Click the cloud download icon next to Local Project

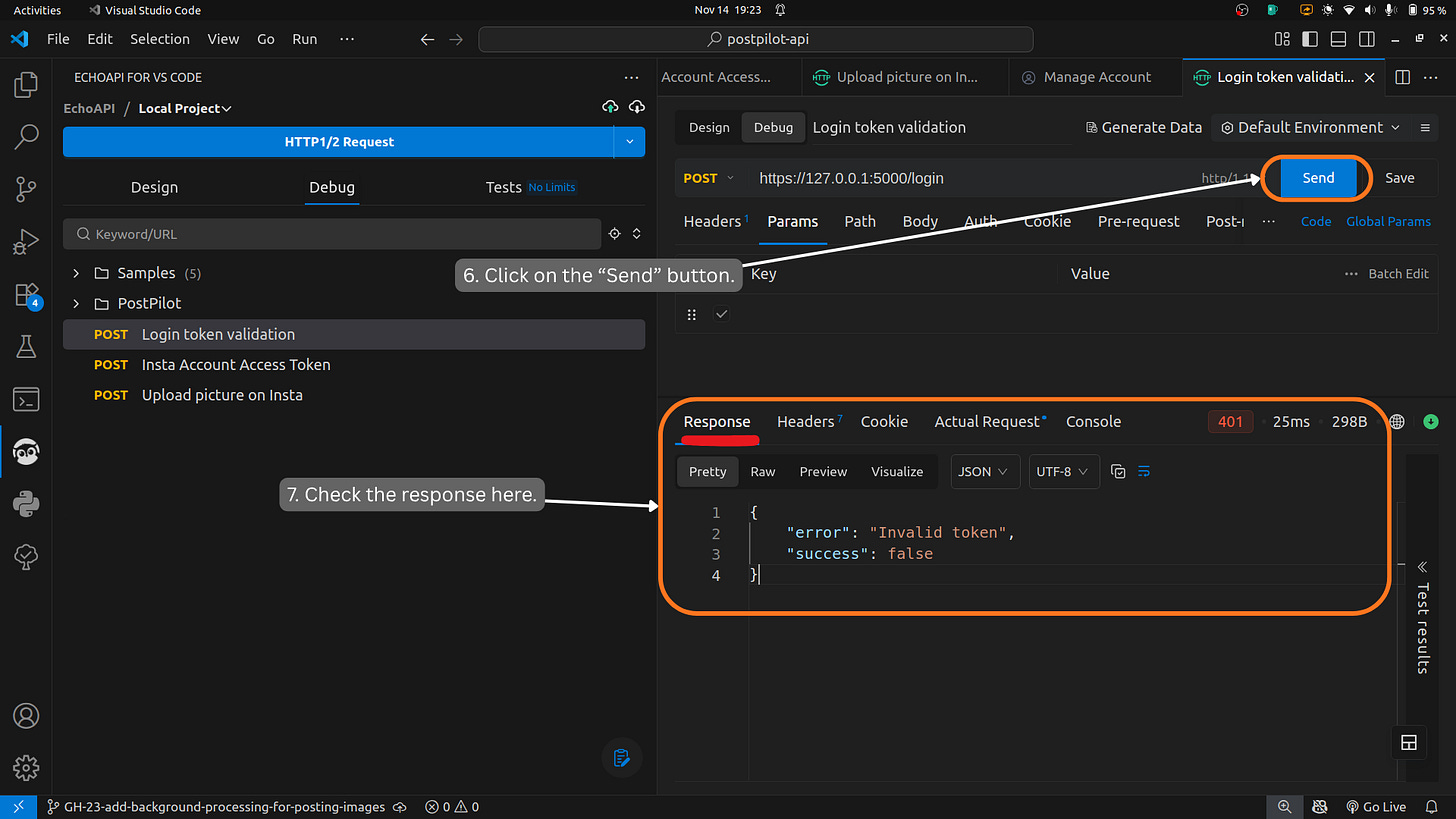point(636,108)
